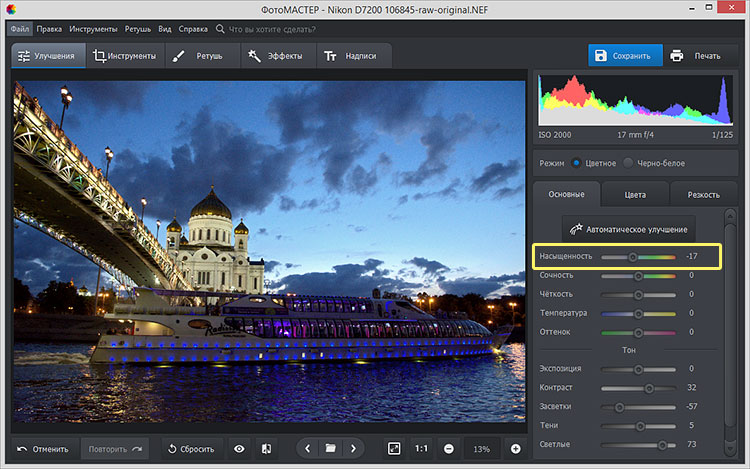Set zoom to 1:1 scale
The image size is (750, 469).
(422, 449)
